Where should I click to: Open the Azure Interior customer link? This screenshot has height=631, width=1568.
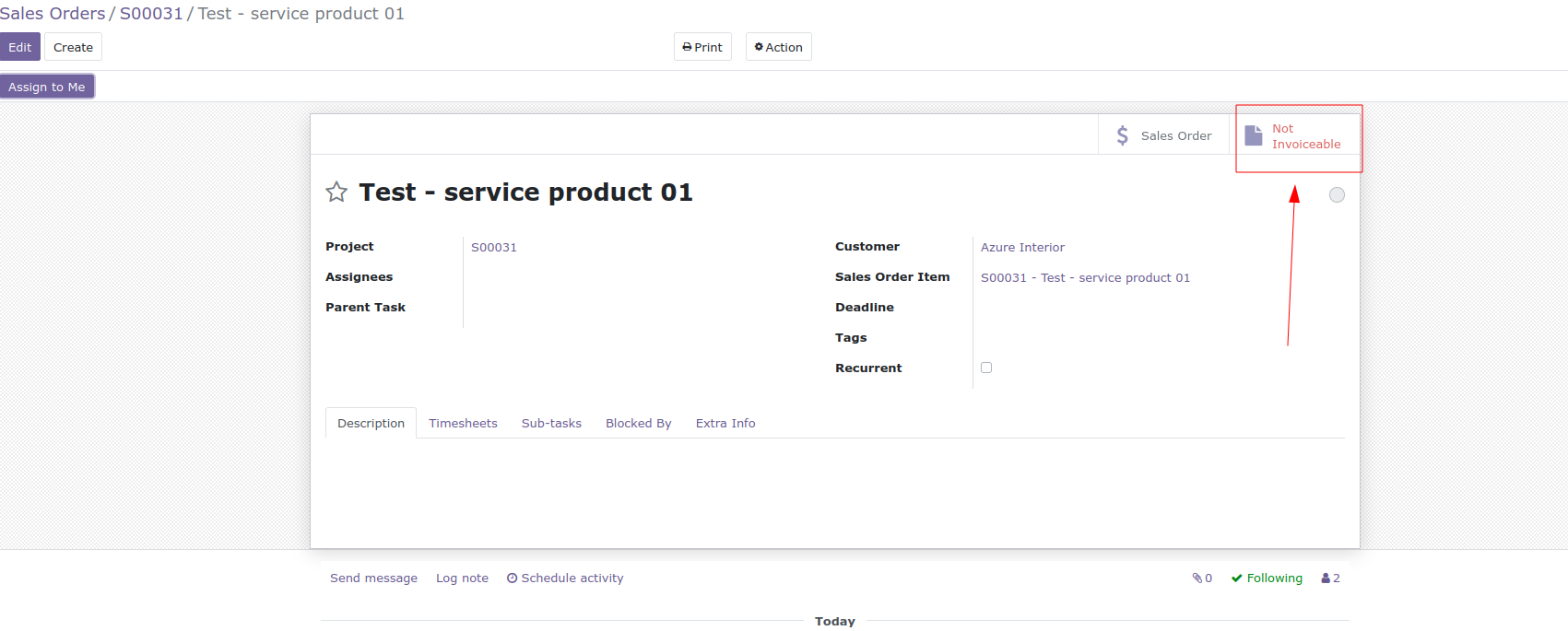(1022, 247)
